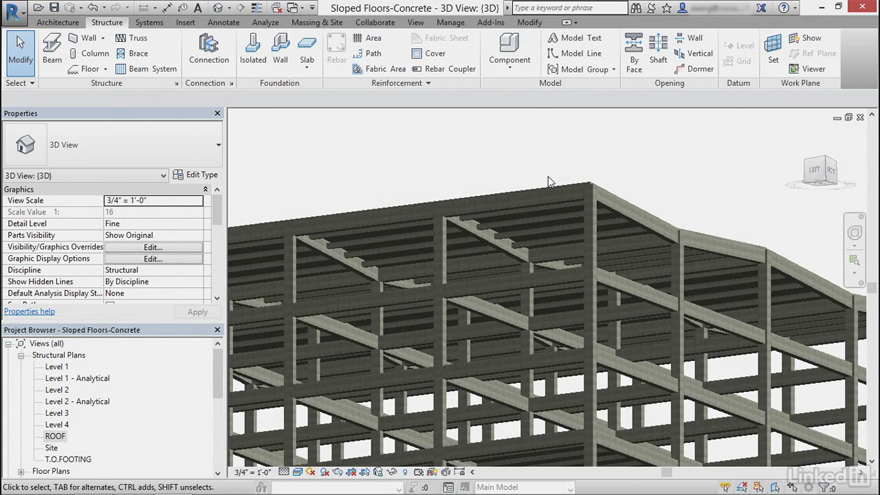The height and width of the screenshot is (495, 880).
Task: Open work plane Viewer
Action: pyautogui.click(x=807, y=69)
